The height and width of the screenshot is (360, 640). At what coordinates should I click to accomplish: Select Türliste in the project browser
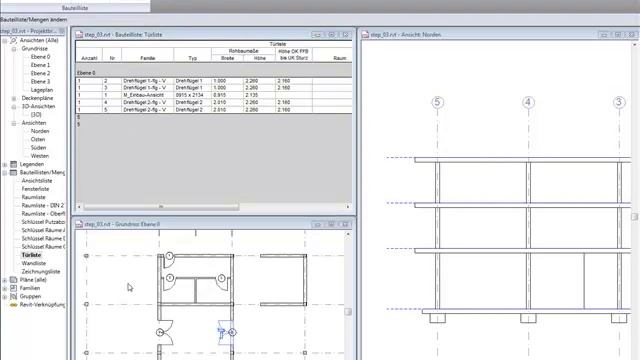31,255
